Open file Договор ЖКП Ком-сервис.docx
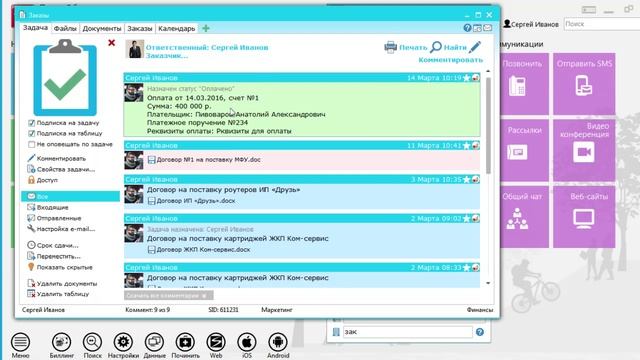The image size is (640, 360). 199,249
